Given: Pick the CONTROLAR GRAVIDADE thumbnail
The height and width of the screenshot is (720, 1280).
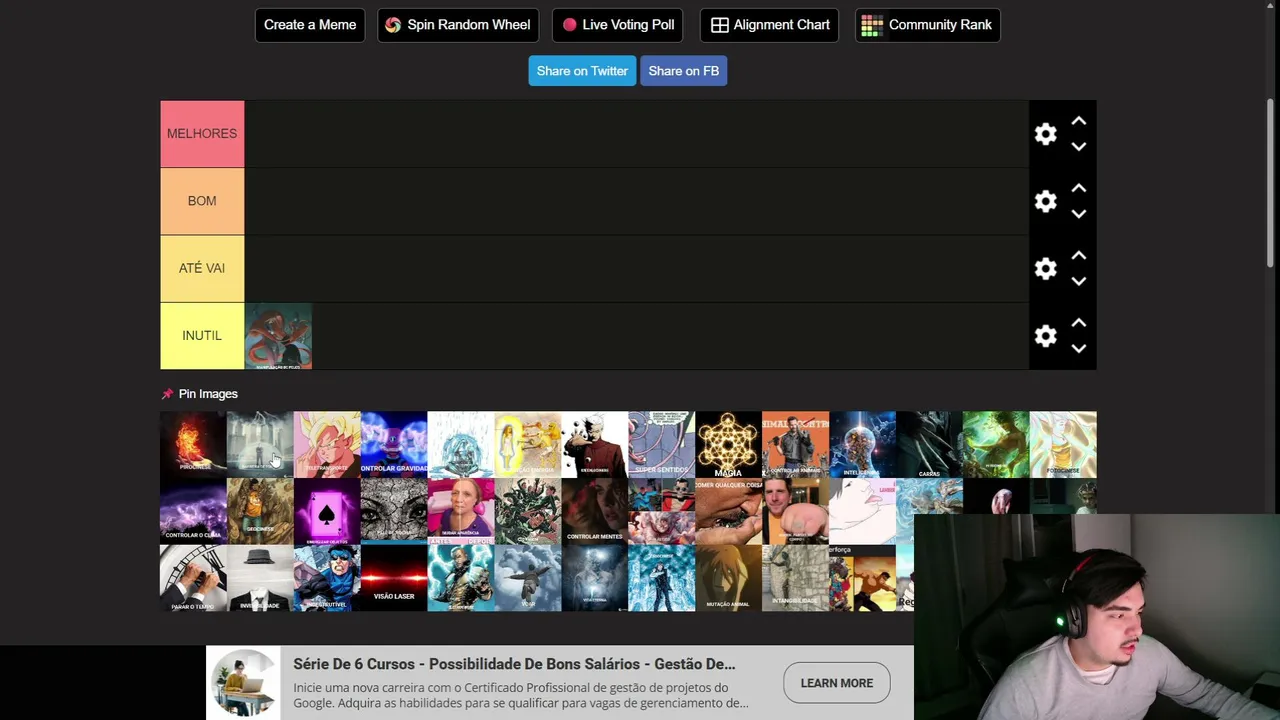Looking at the screenshot, I should 394,444.
